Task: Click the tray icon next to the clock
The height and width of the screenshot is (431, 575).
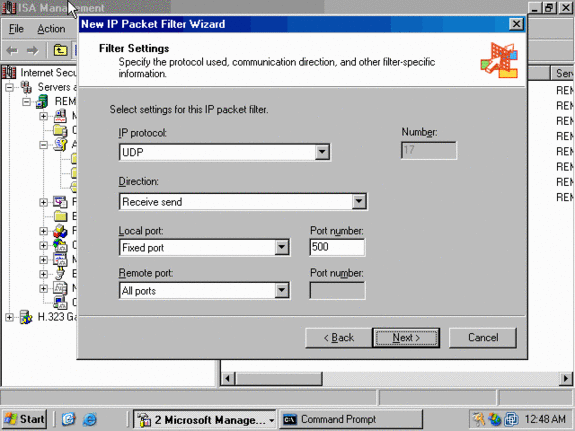Action: pyautogui.click(x=511, y=419)
